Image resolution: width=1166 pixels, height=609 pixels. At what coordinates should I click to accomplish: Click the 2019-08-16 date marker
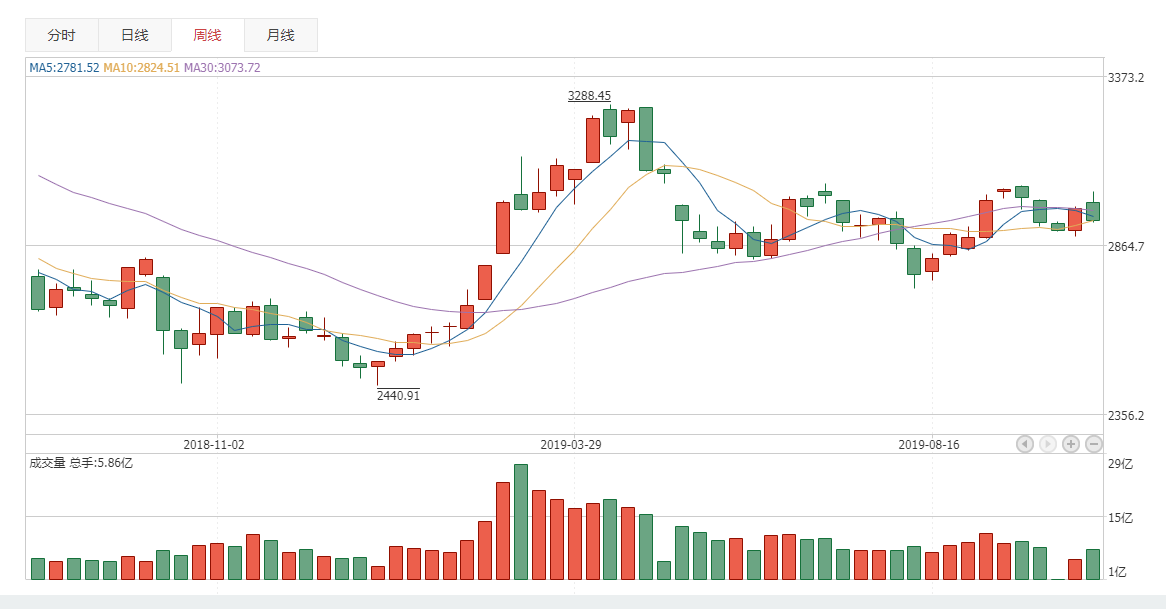point(929,444)
